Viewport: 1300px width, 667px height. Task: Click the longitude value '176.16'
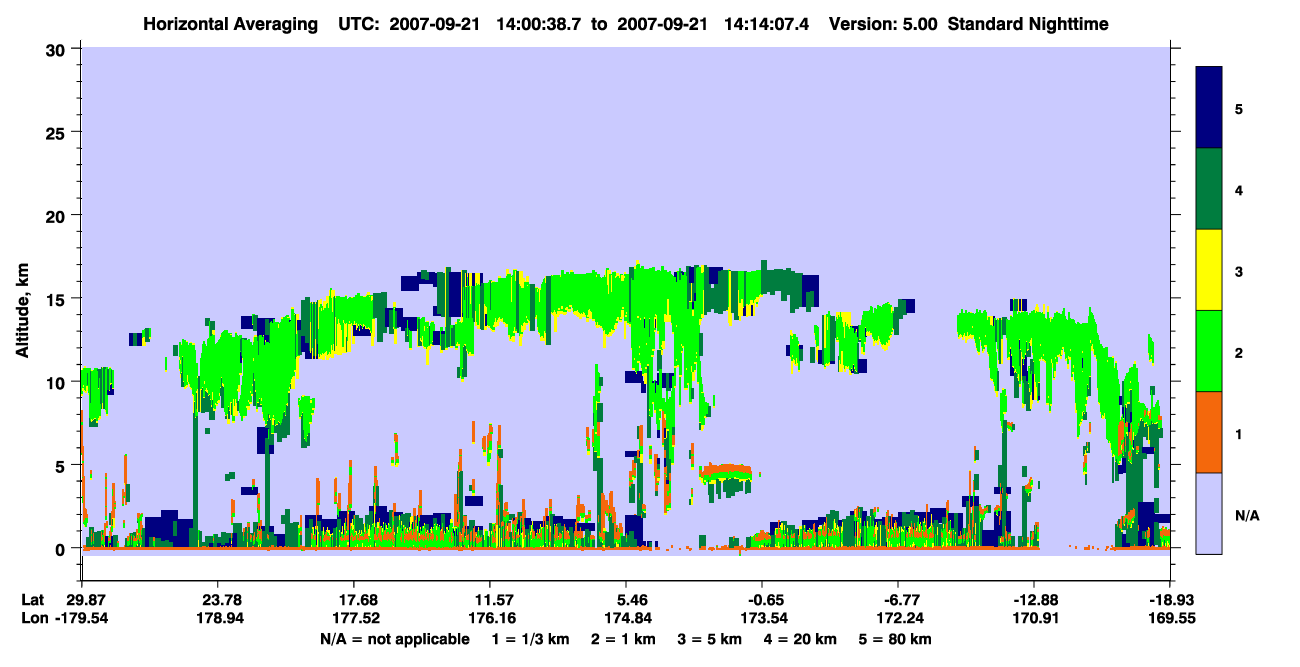[490, 618]
